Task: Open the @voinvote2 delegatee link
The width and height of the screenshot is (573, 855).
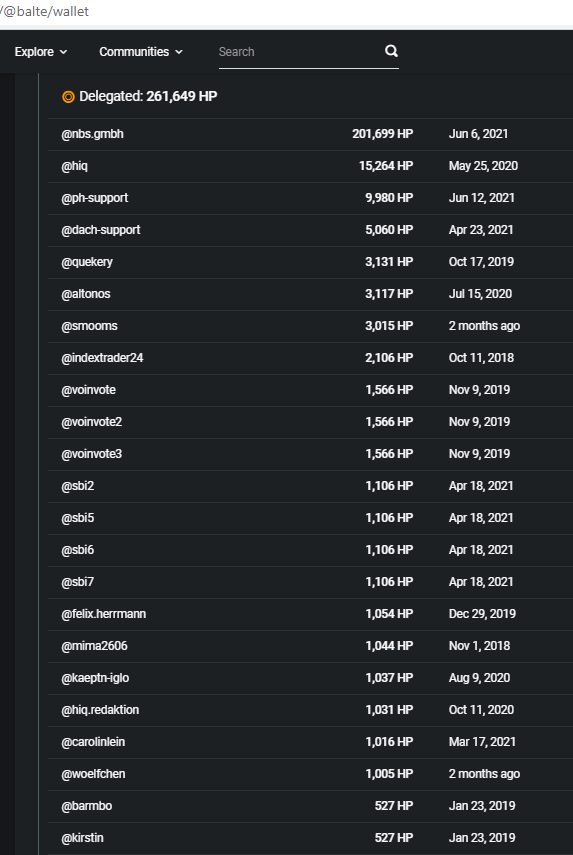Action: [92, 422]
